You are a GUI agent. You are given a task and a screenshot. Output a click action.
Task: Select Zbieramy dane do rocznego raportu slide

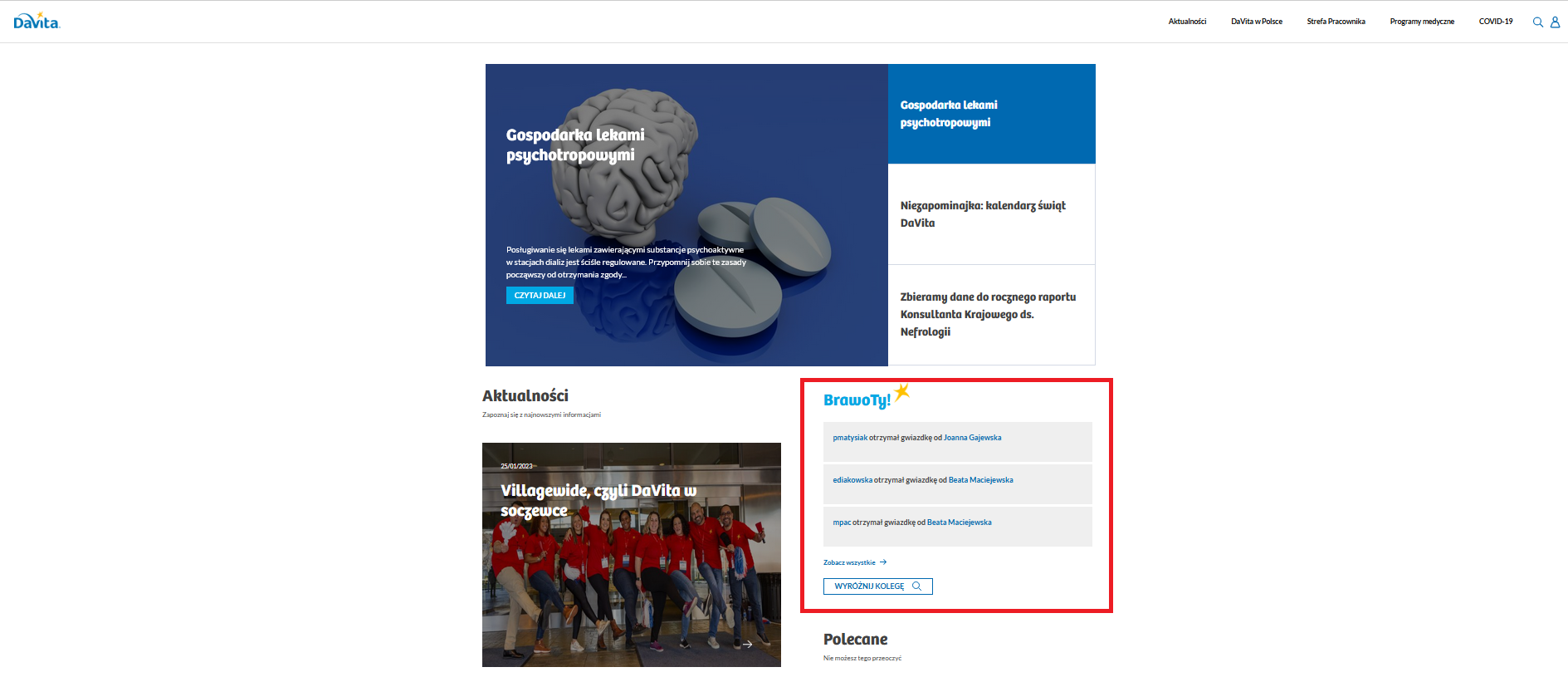tap(991, 315)
